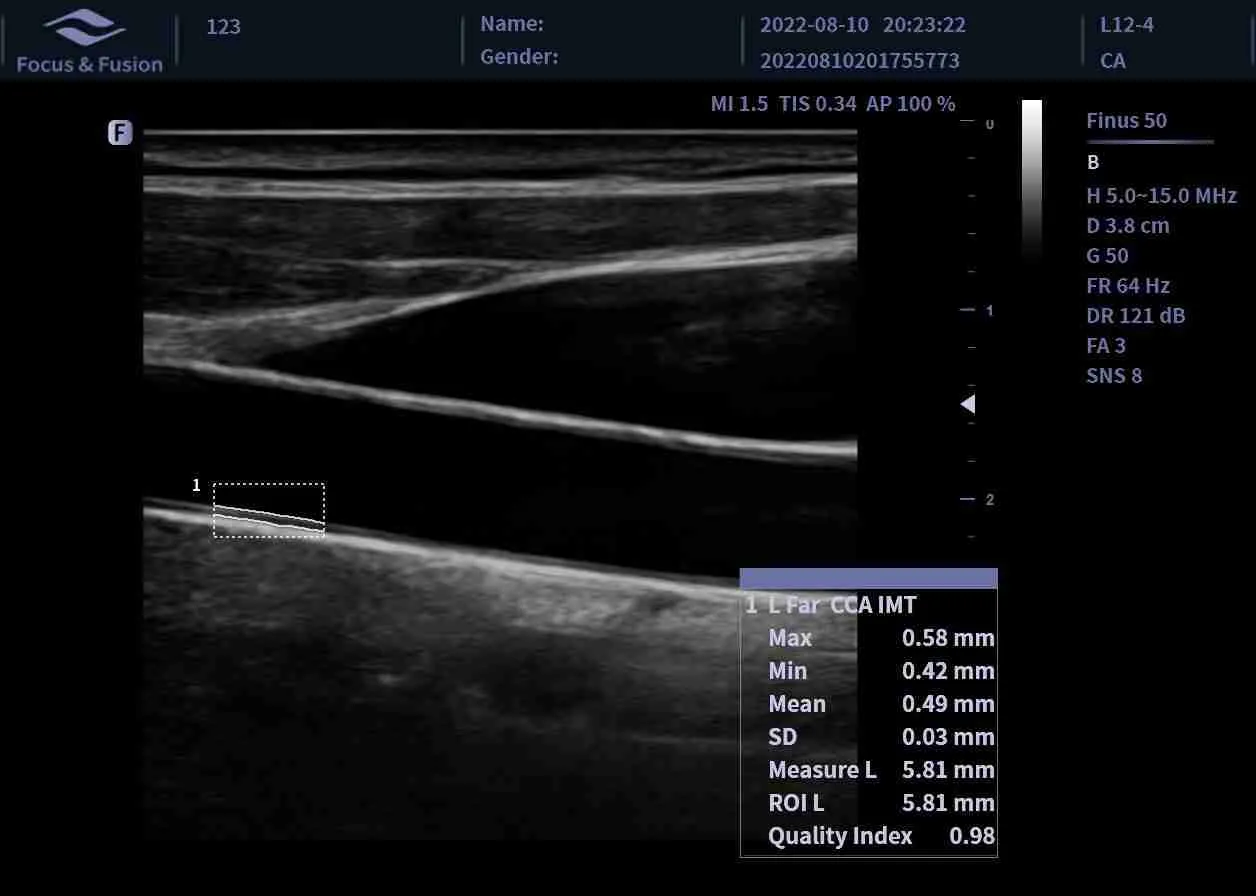Select the B mode label
The height and width of the screenshot is (896, 1256).
click(1093, 162)
